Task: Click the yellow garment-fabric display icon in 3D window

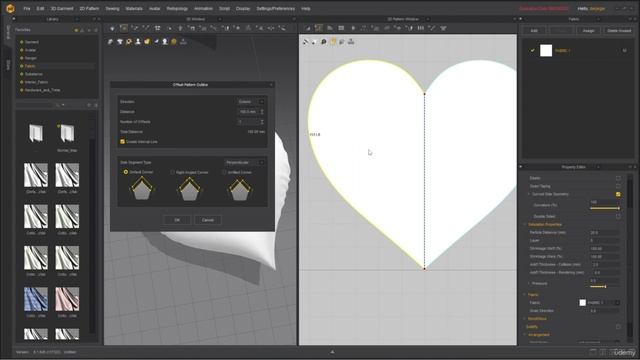Action: coord(147,42)
